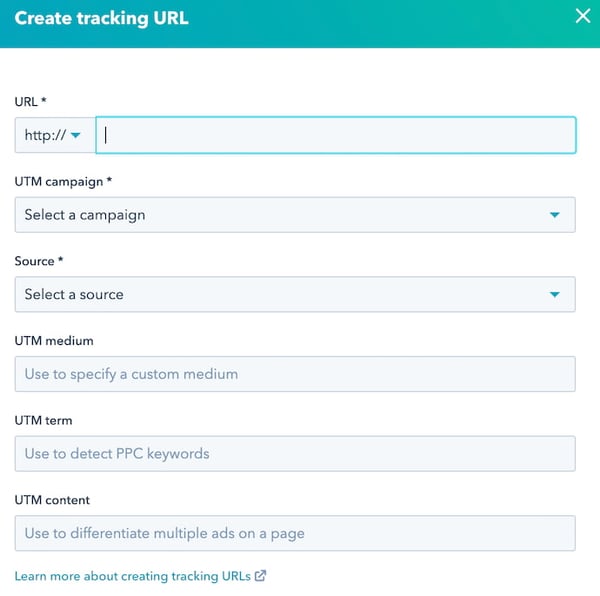Focus the URL text input field
Viewport: 600px width, 596px height.
pyautogui.click(x=336, y=135)
